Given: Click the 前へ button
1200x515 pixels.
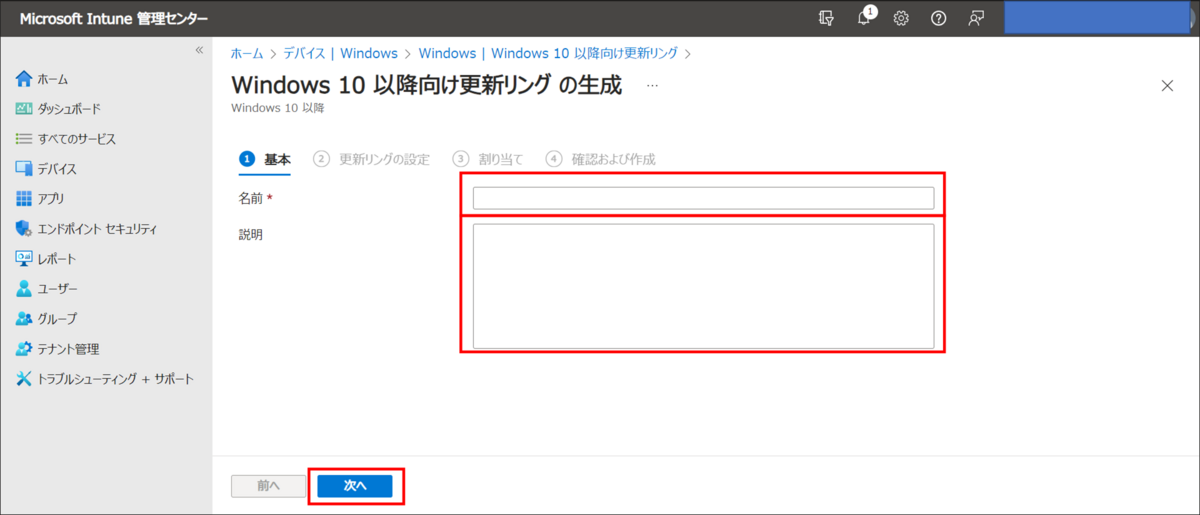Looking at the screenshot, I should 268,486.
